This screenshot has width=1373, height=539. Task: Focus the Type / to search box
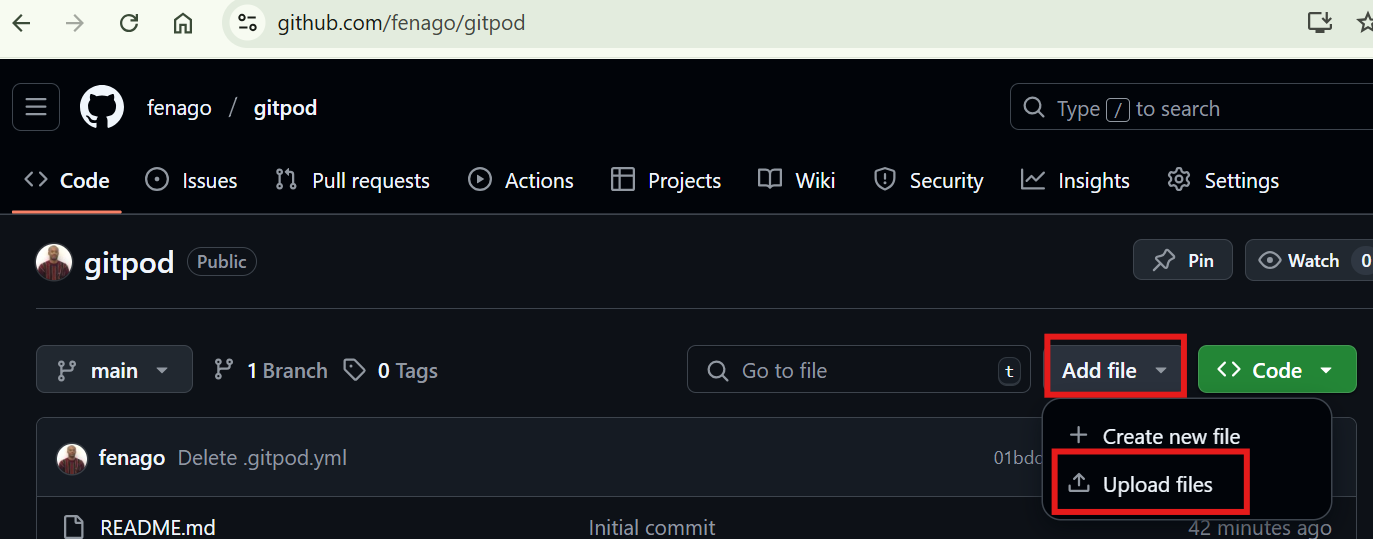(1192, 108)
